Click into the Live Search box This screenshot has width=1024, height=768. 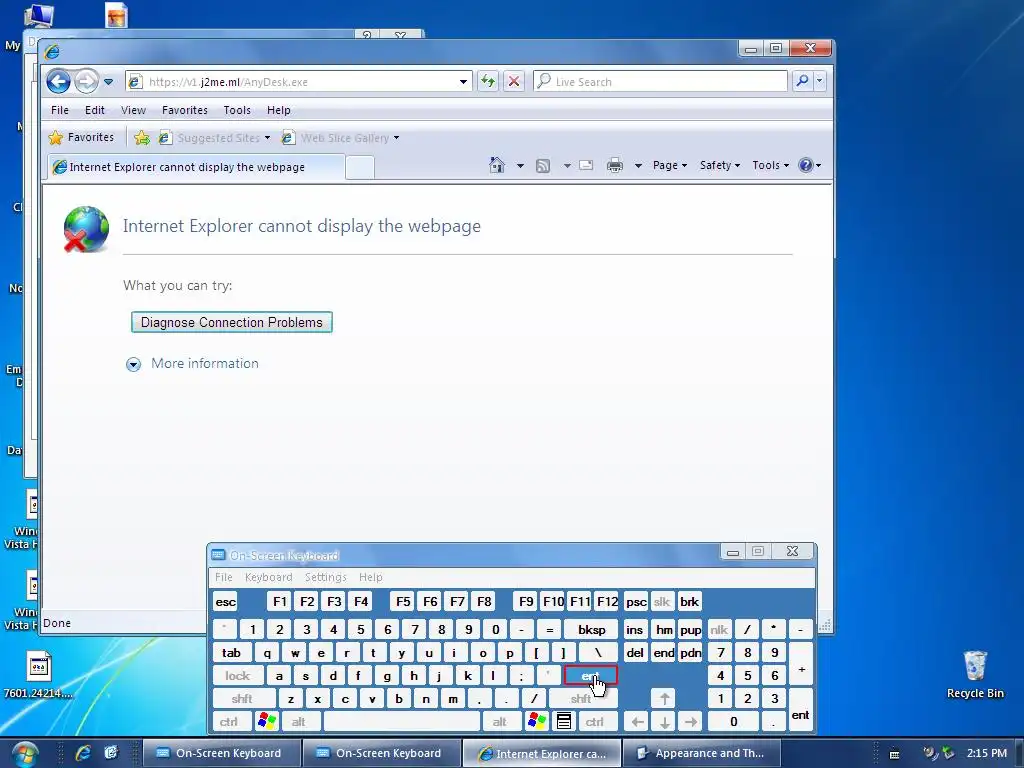pos(660,82)
